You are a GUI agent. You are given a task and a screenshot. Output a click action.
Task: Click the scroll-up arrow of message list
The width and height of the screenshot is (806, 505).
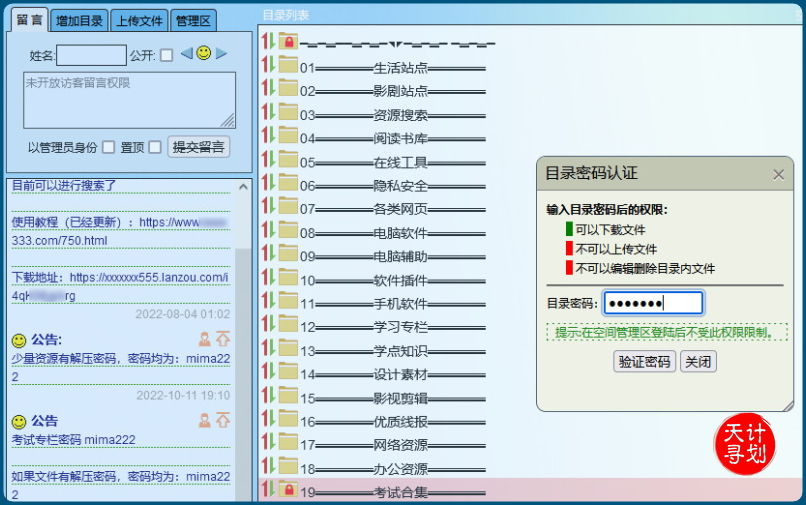pyautogui.click(x=243, y=187)
